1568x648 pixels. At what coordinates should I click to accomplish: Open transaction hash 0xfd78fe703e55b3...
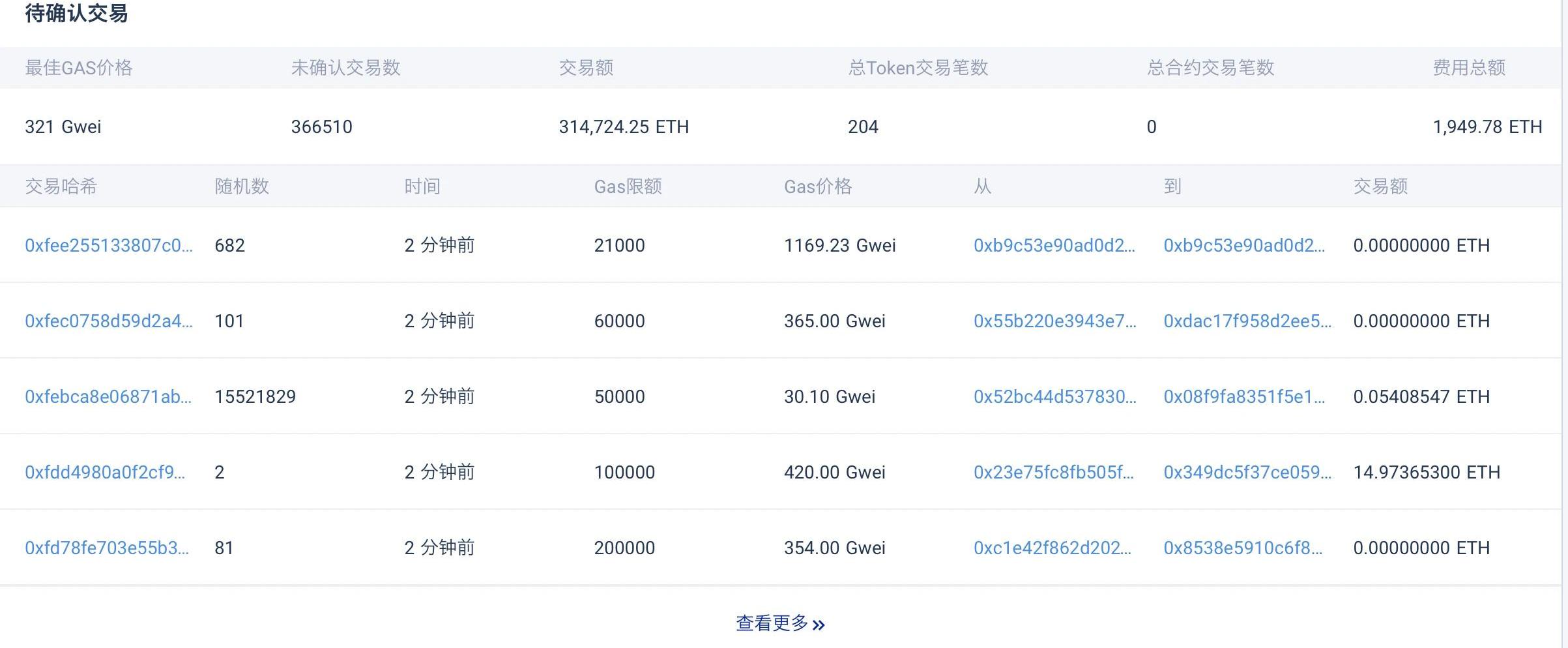click(x=107, y=548)
